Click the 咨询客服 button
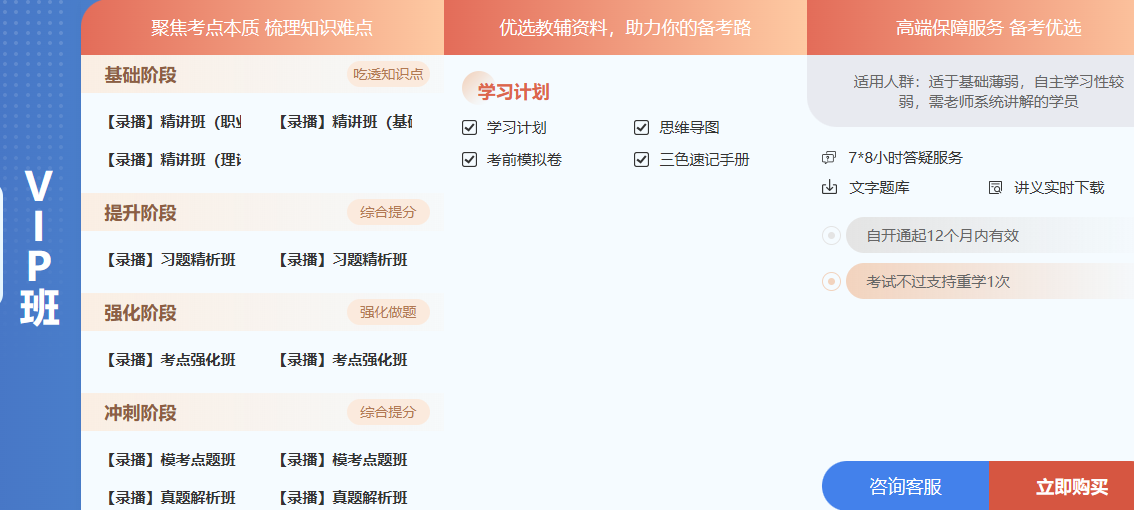This screenshot has height=510, width=1134. [905, 486]
